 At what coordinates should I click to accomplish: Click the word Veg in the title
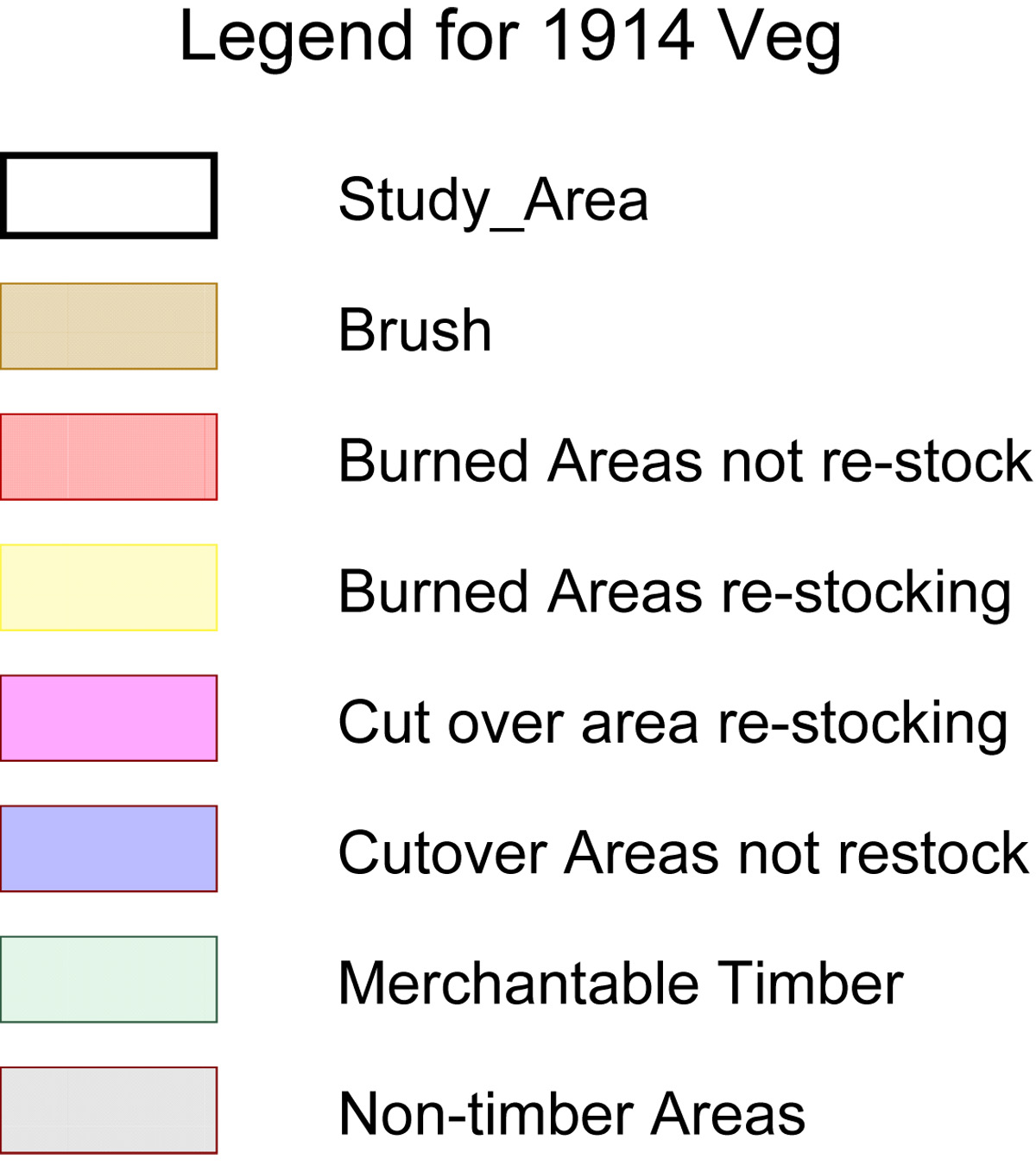[780, 41]
